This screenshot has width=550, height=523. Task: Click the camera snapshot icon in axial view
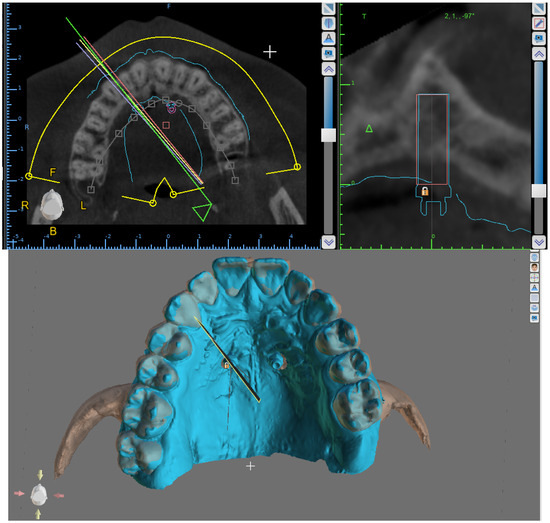[x=328, y=53]
